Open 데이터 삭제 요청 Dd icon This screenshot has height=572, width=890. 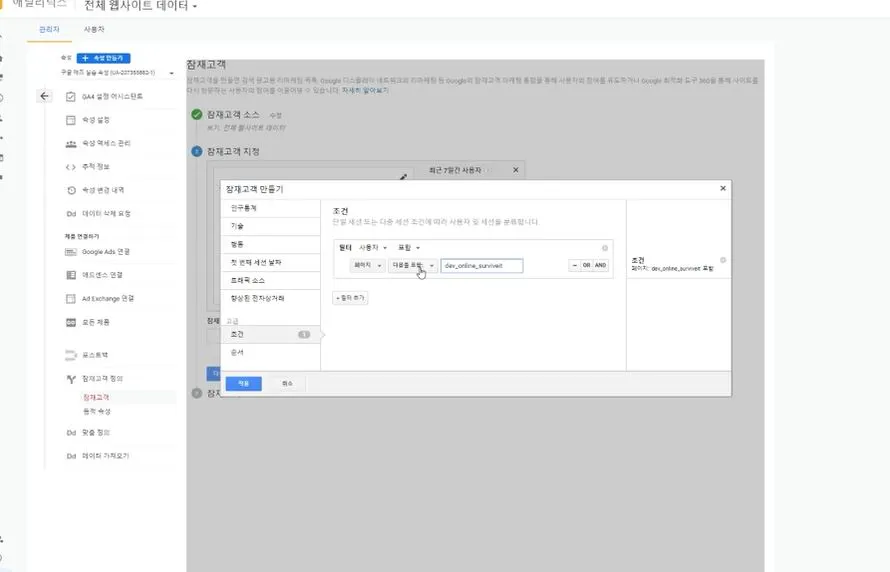71,214
